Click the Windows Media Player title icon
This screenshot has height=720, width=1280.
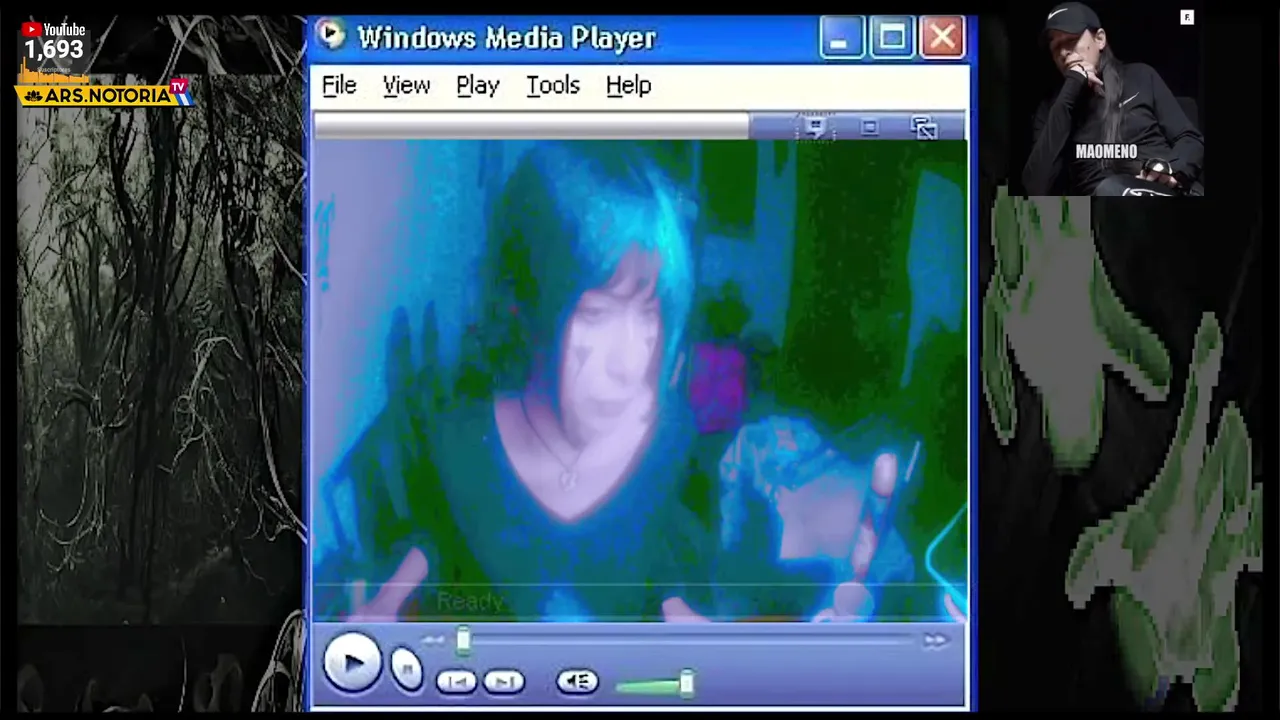[x=330, y=35]
